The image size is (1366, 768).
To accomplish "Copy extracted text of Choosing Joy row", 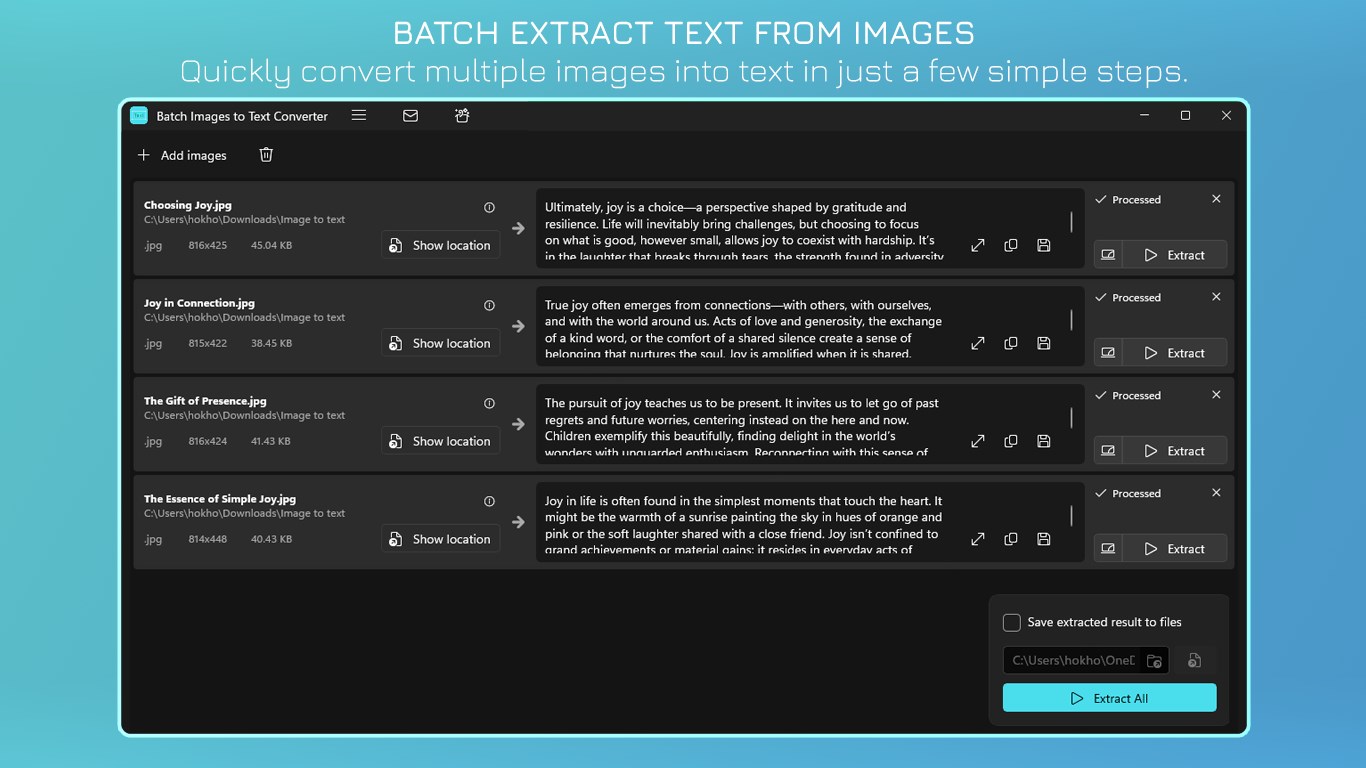I will click(1011, 245).
